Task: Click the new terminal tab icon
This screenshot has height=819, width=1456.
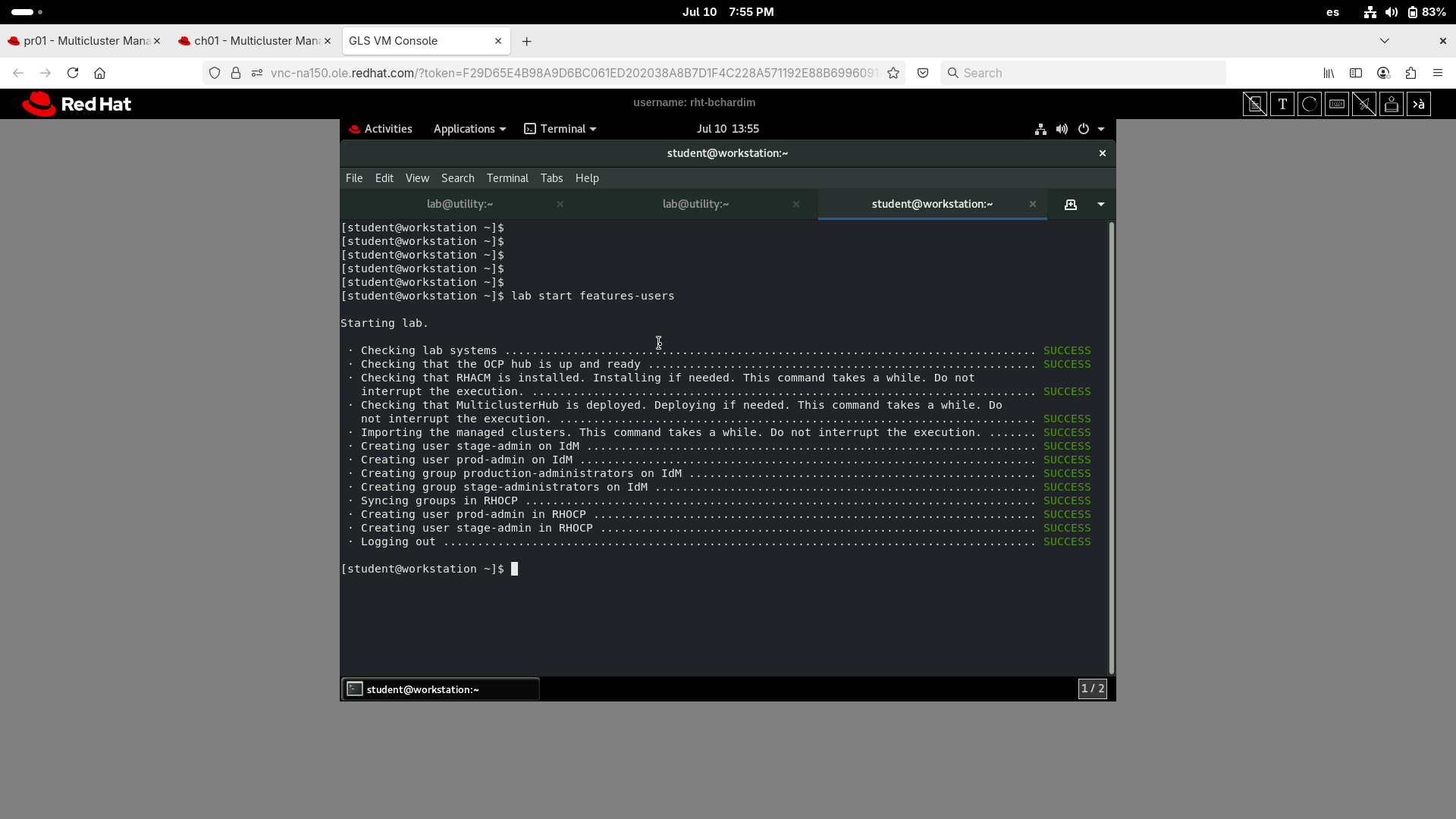Action: [1071, 205]
